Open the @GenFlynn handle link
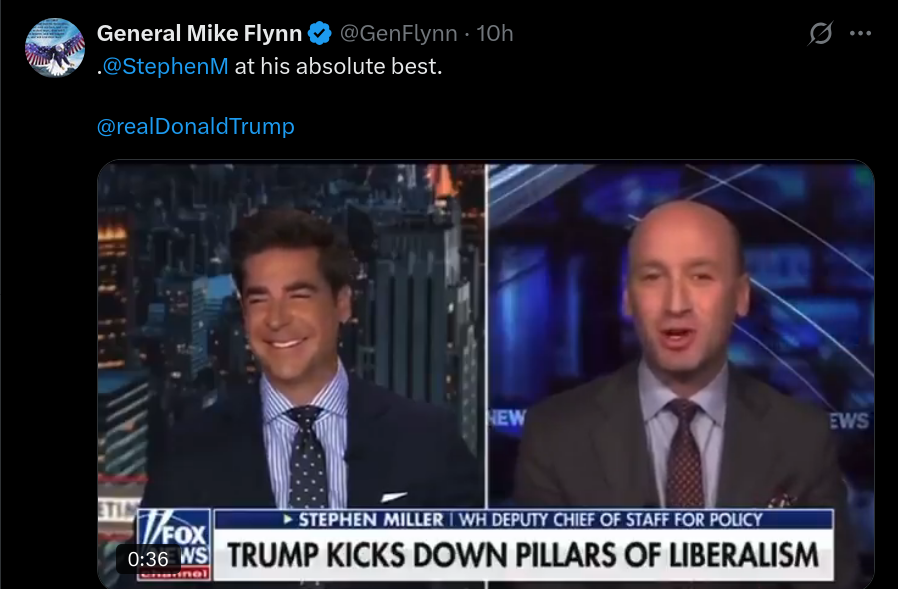The height and width of the screenshot is (589, 898). click(399, 33)
